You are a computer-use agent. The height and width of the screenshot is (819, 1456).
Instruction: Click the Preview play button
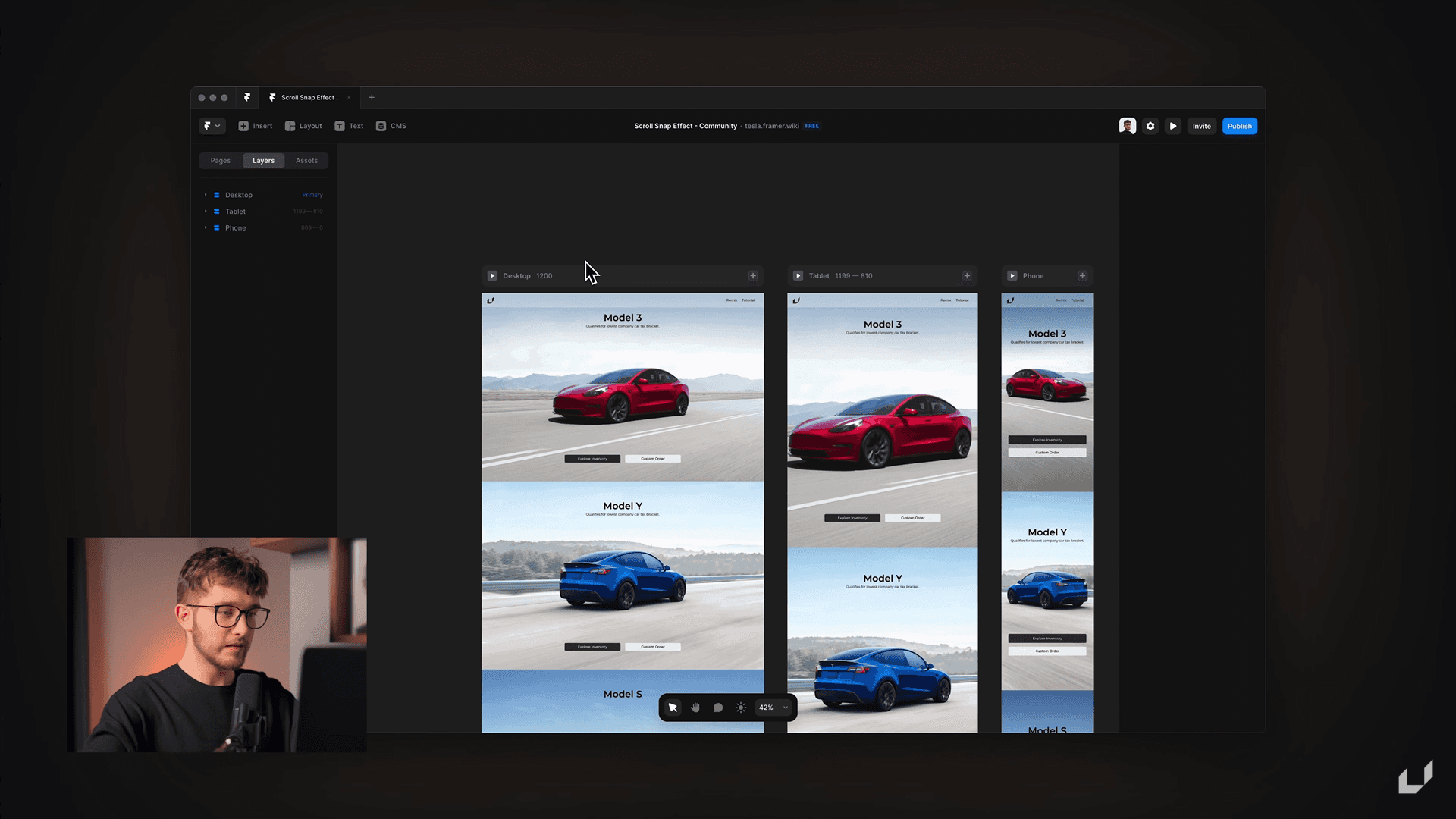coord(1173,126)
